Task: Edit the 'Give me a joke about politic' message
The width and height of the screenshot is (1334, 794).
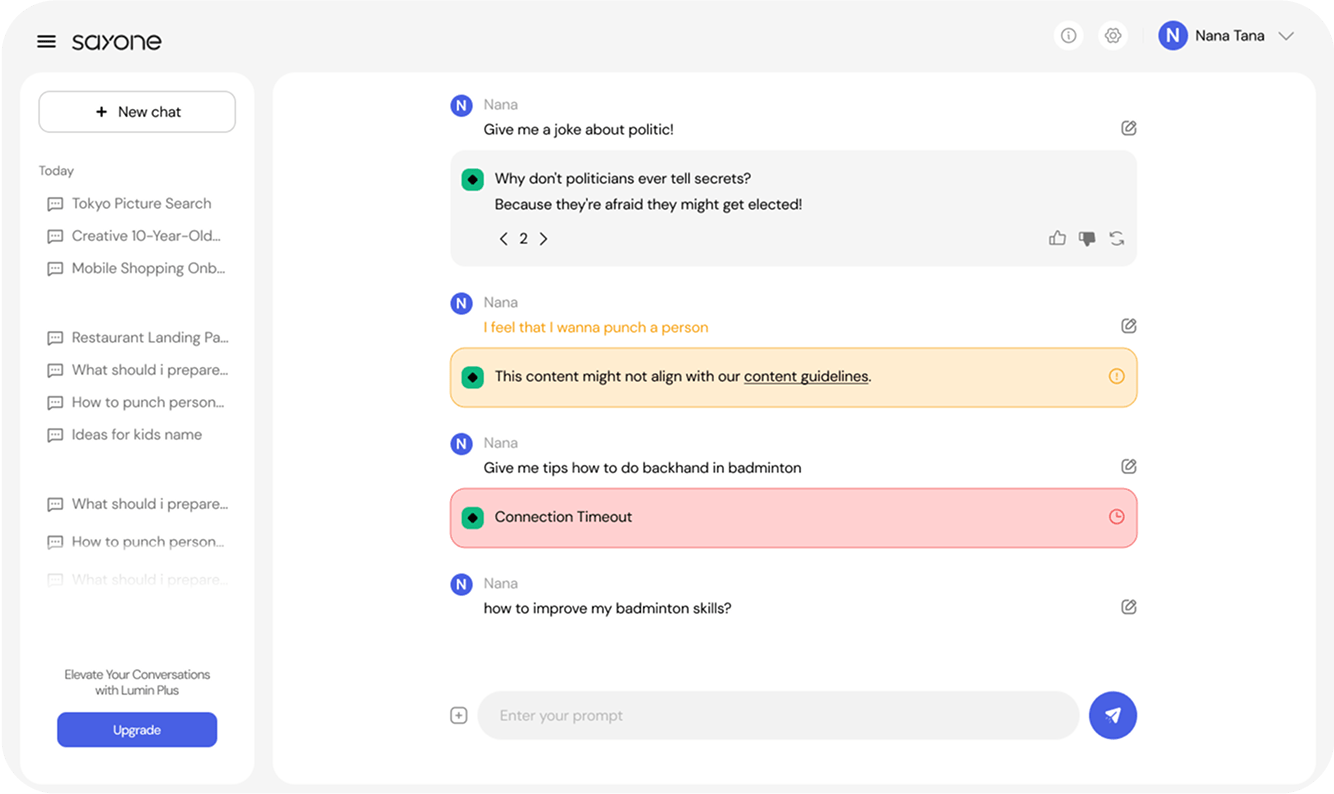Action: [x=1129, y=128]
